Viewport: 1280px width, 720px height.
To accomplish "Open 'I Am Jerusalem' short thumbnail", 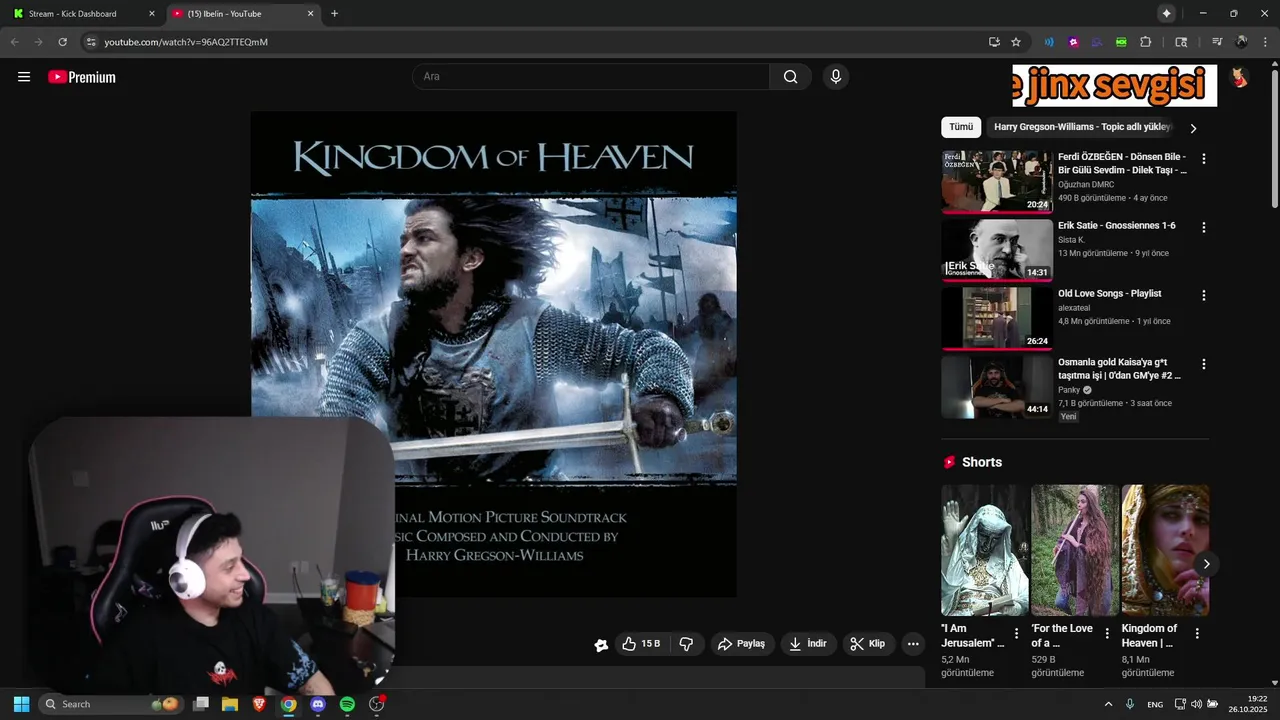I will (x=984, y=550).
